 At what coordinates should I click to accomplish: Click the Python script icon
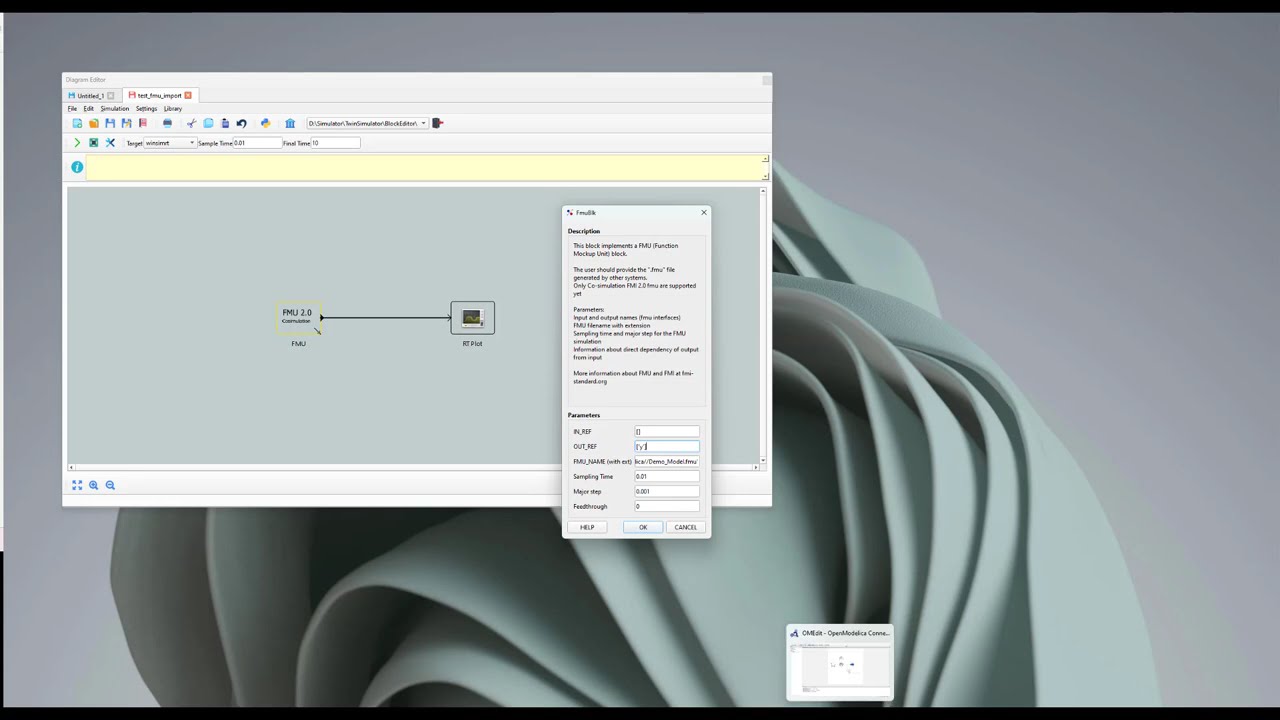click(x=265, y=123)
